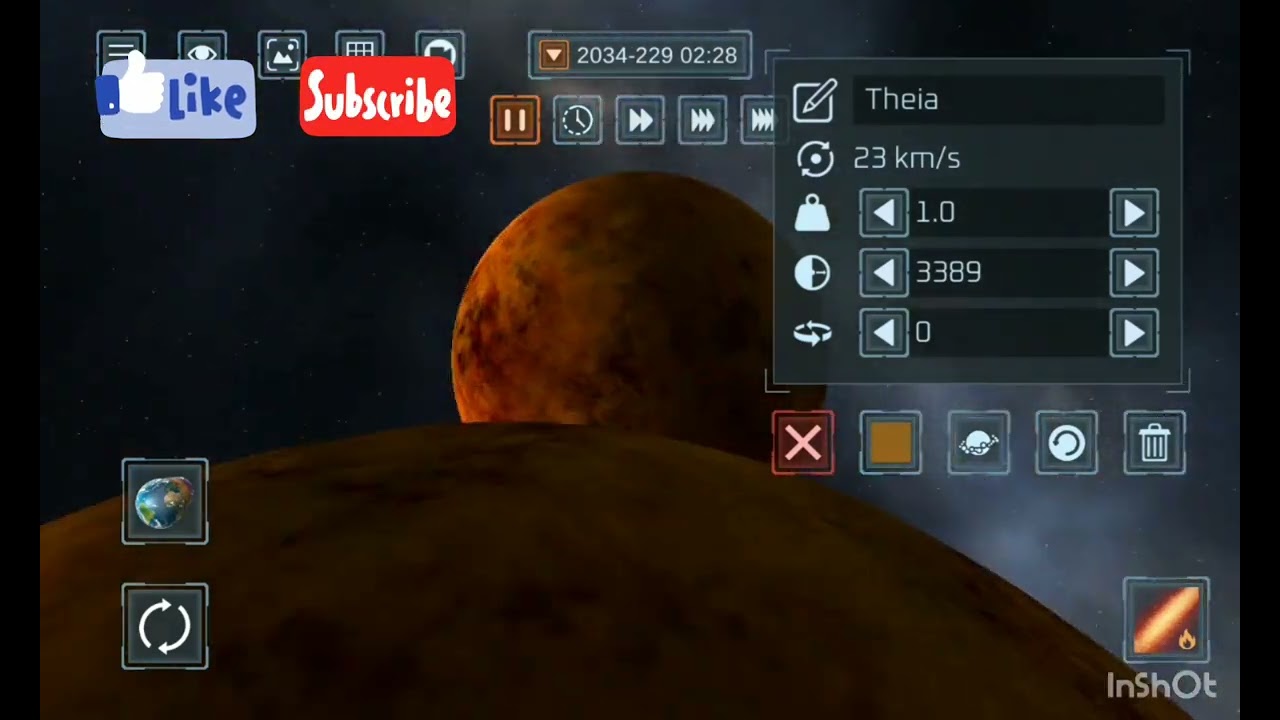Open the orange color swatch
Screen dimensions: 1280x720
pyautogui.click(x=891, y=443)
